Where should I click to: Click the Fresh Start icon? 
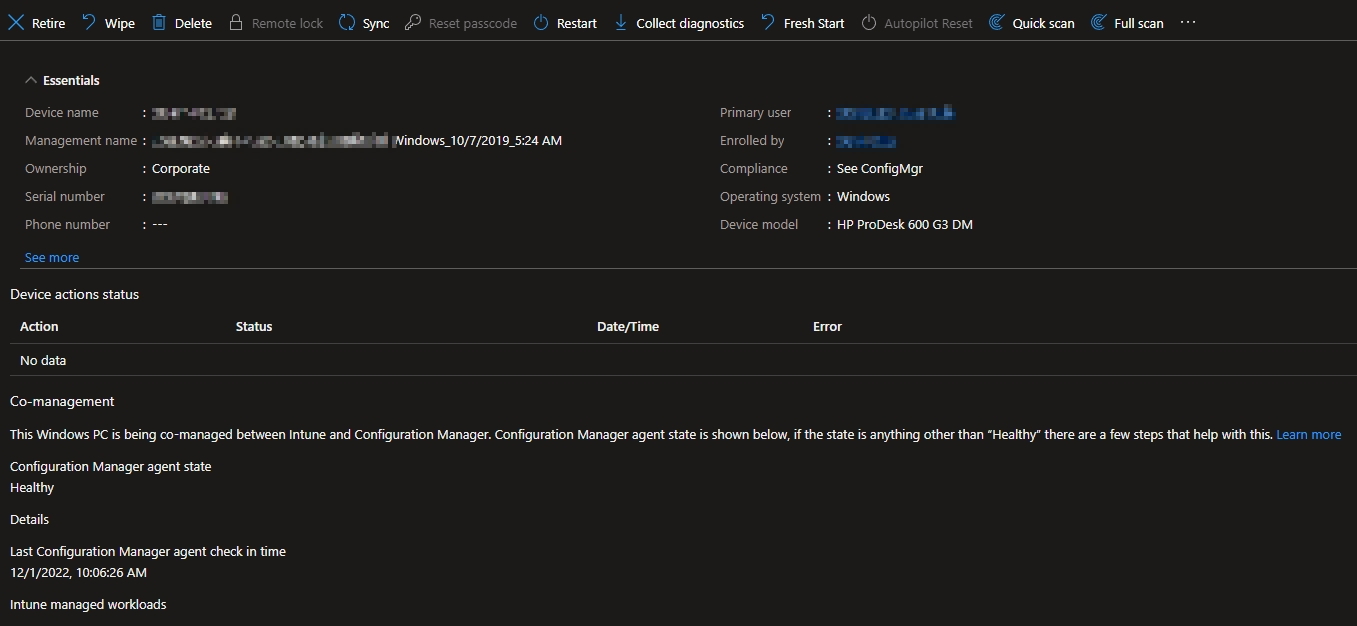coord(768,22)
